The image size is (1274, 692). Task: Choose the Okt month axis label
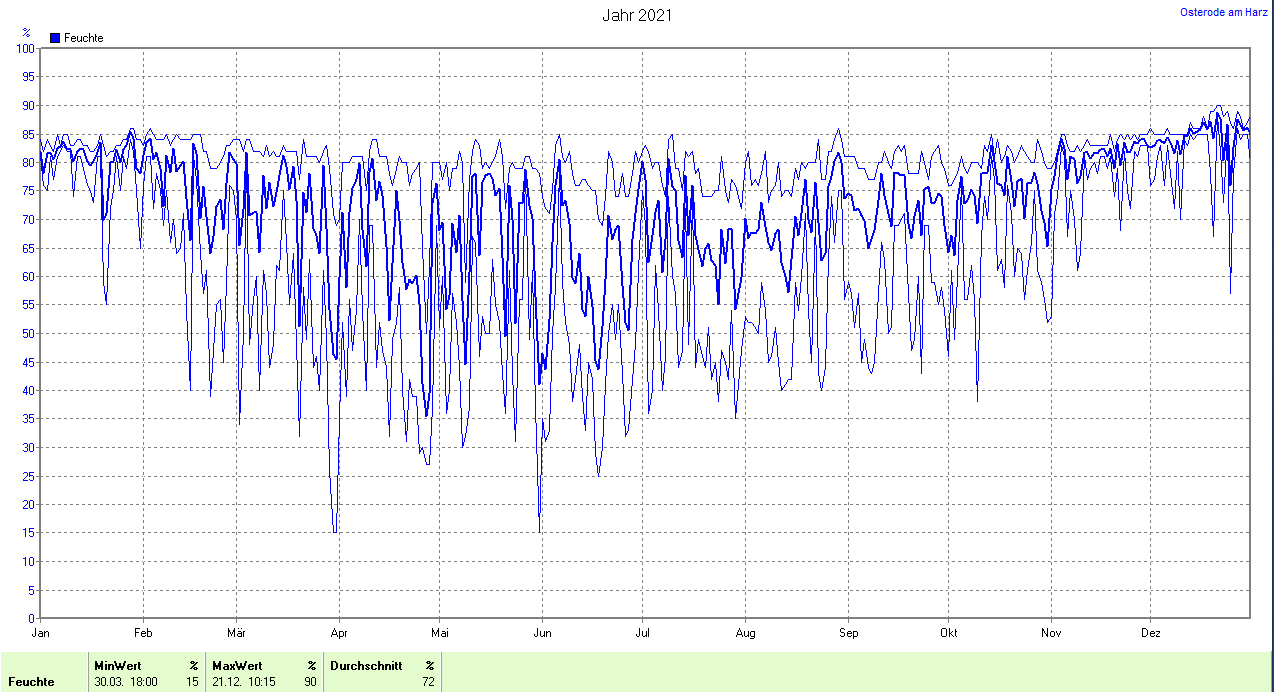click(949, 632)
